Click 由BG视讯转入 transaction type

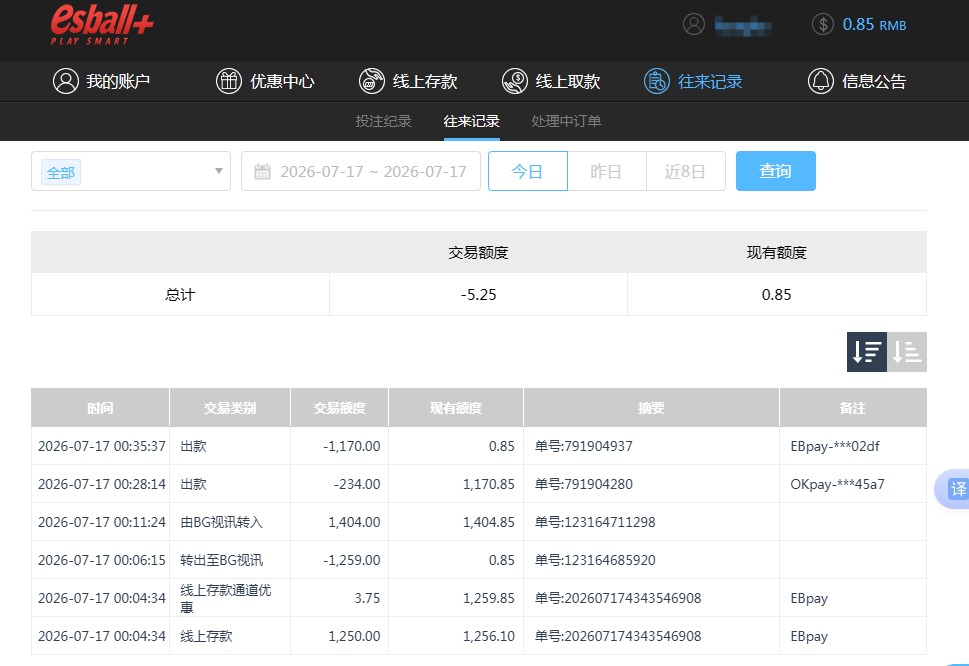pos(221,522)
